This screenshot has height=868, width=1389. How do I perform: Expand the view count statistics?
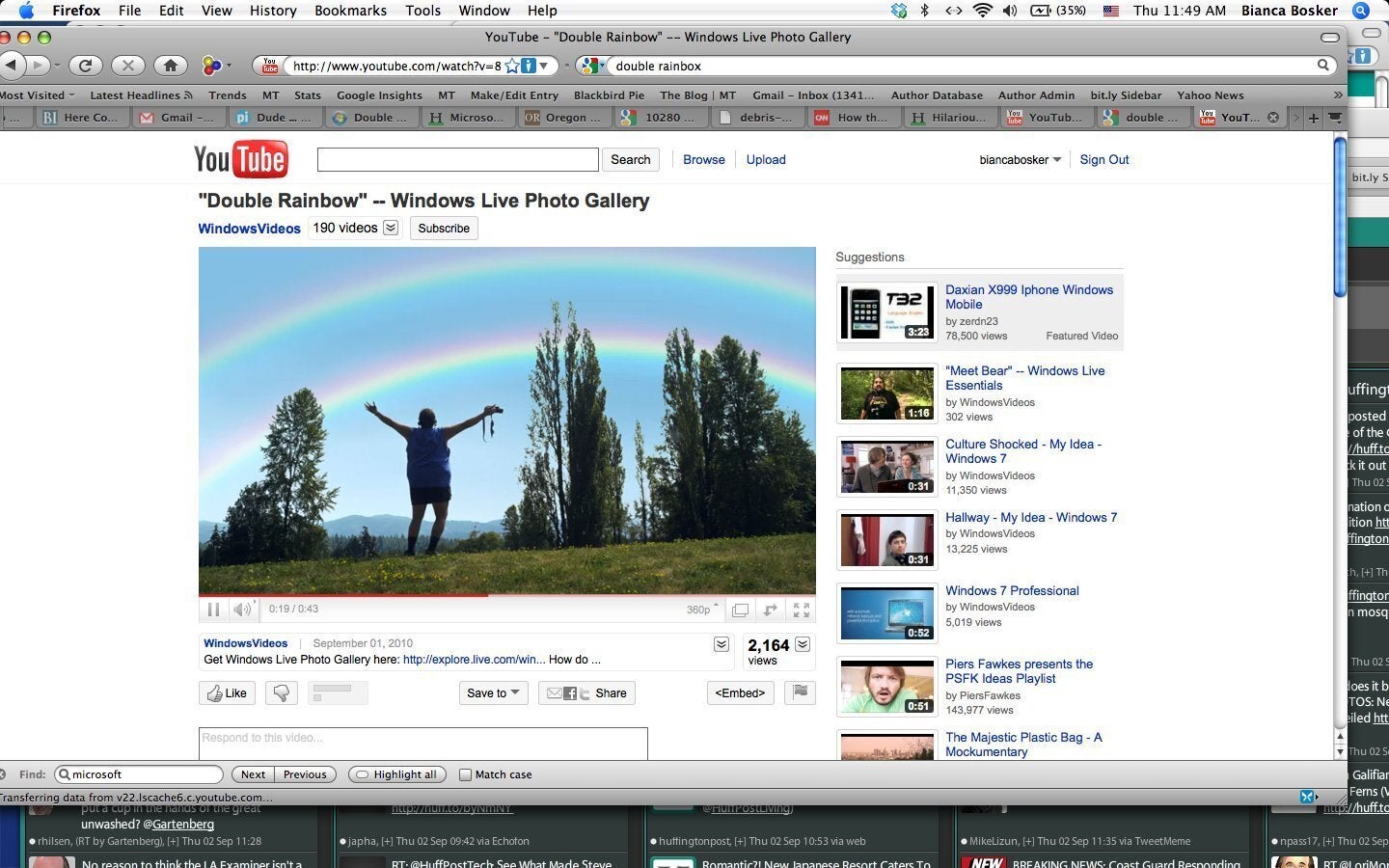(803, 644)
